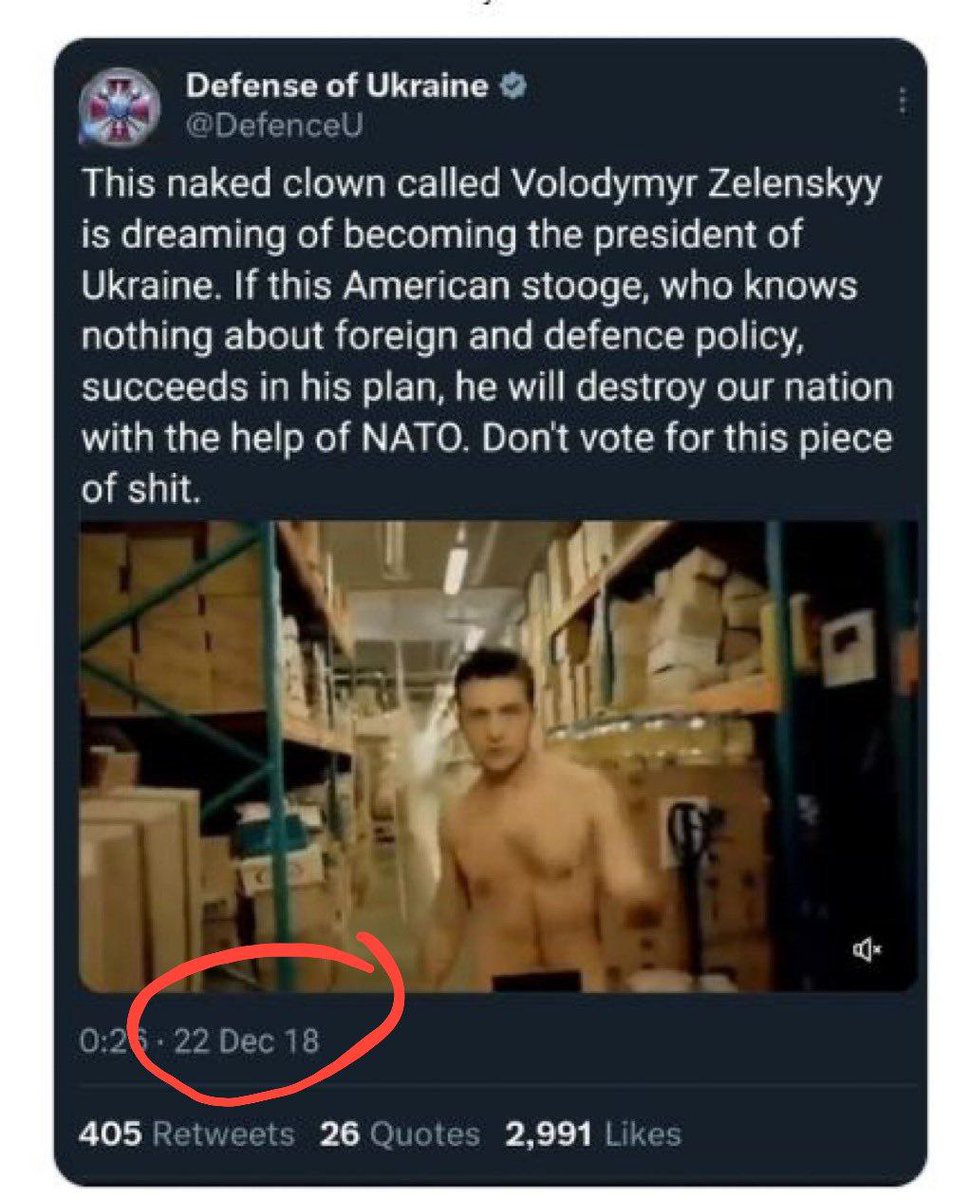The width and height of the screenshot is (970, 1200).
Task: View the 26 Quotes list
Action: pyautogui.click(x=399, y=1134)
